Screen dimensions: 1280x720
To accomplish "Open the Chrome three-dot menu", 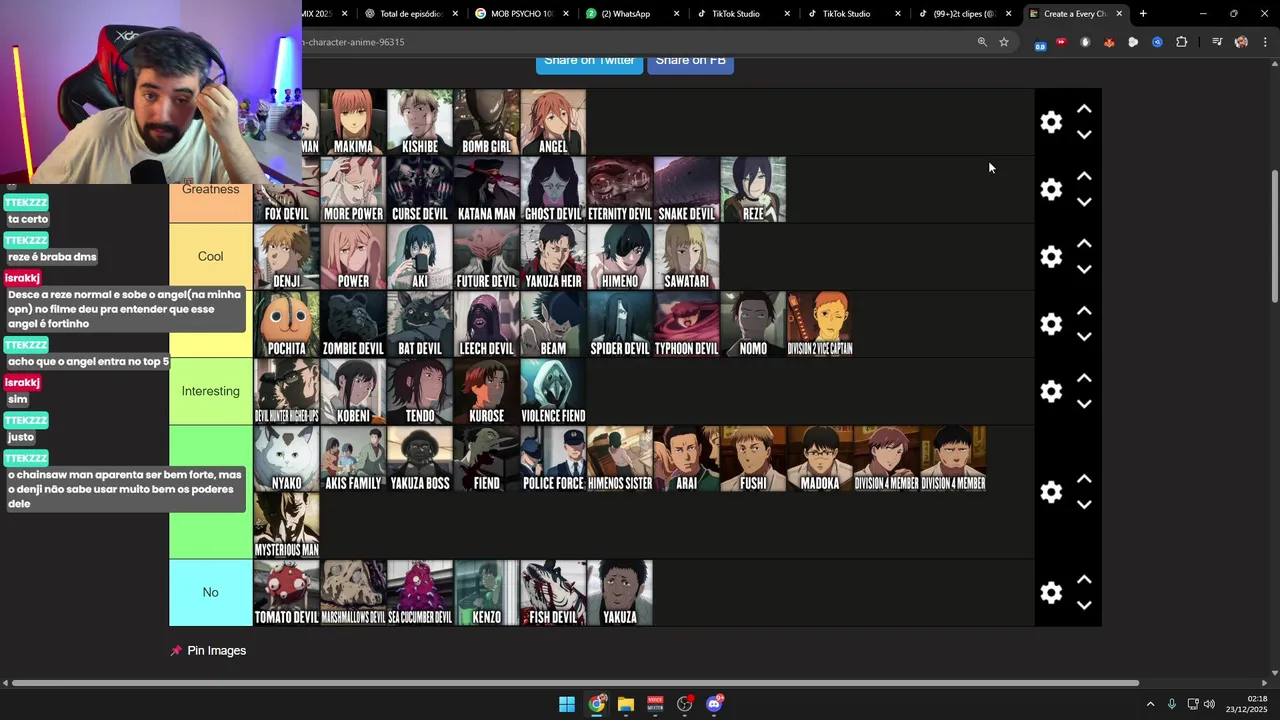I will pyautogui.click(x=1265, y=42).
